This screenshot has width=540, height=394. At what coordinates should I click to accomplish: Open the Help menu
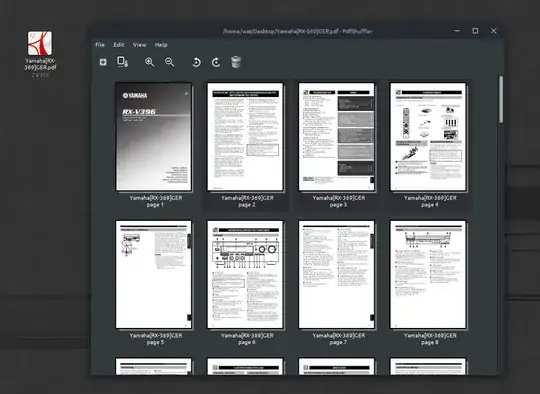[161, 45]
